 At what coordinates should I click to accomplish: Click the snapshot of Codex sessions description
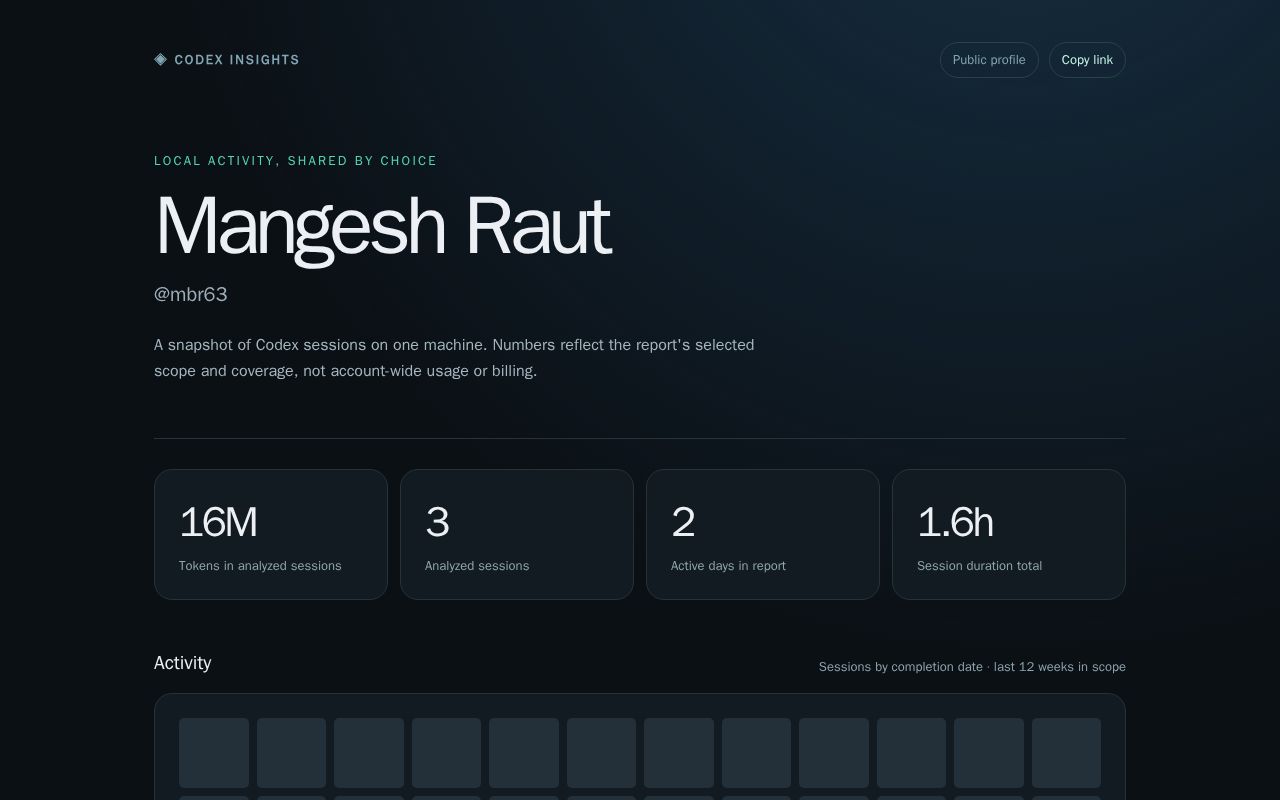(454, 358)
